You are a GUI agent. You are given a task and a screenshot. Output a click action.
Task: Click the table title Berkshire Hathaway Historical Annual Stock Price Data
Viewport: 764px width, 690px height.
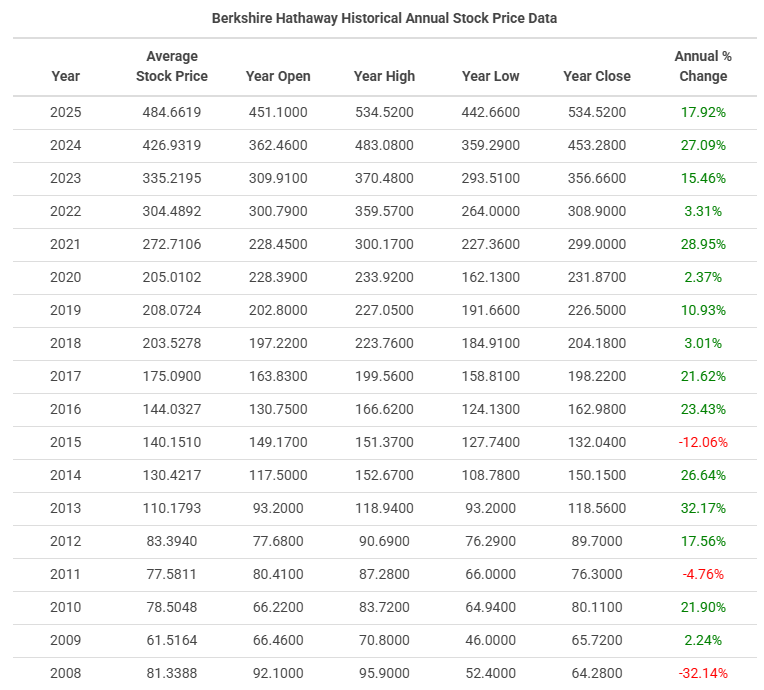point(385,18)
